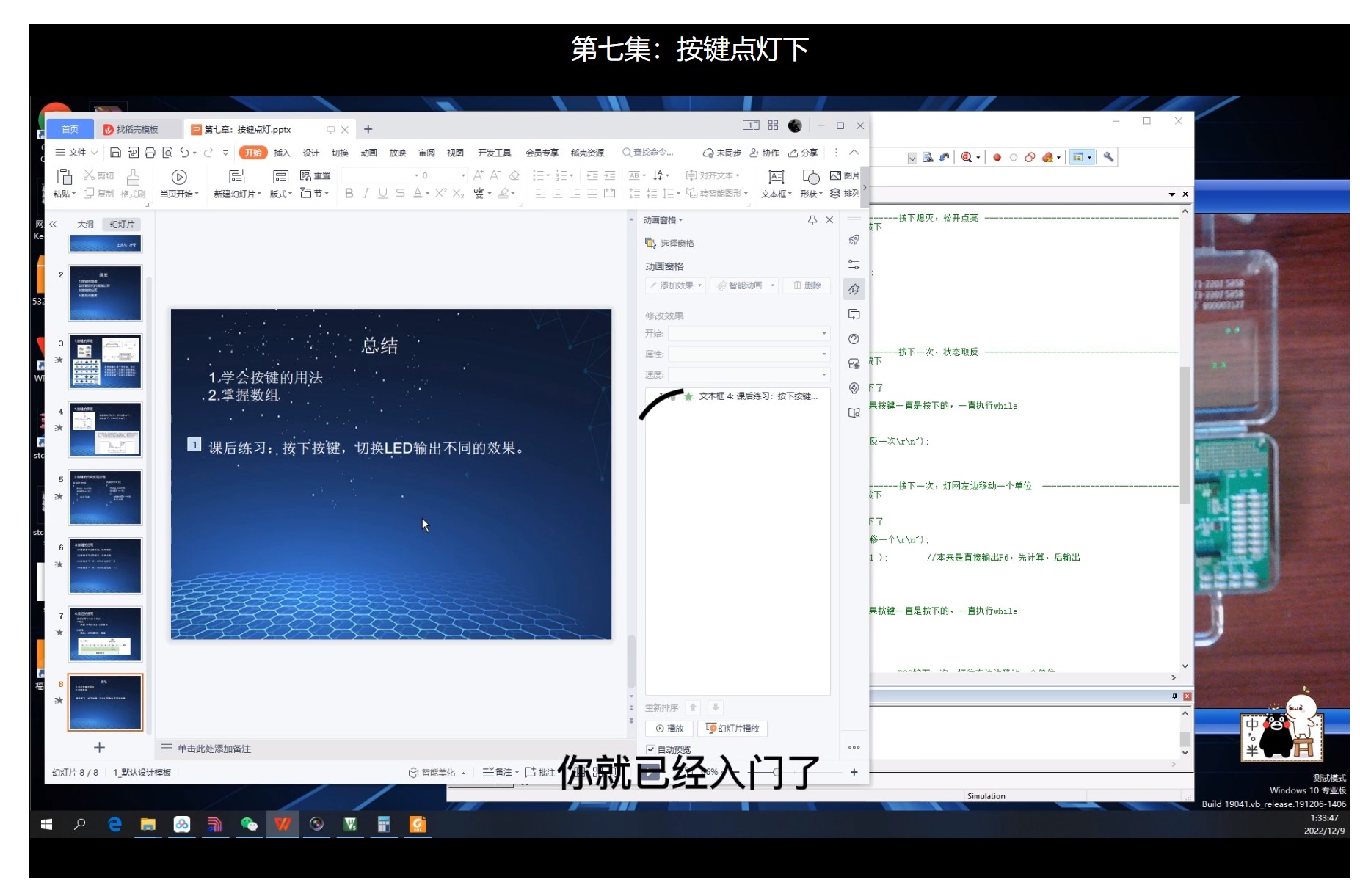Click the Clear Formatting eraser icon
Image resolution: width=1360 pixels, height=896 pixels.
tap(514, 175)
